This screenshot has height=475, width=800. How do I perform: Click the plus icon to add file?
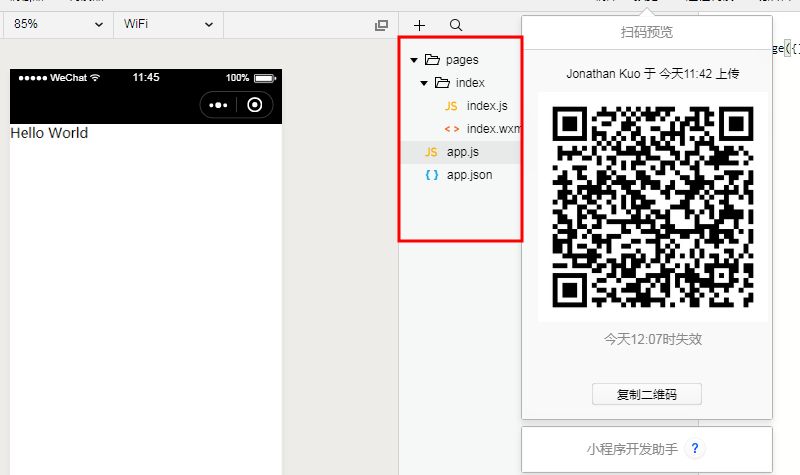(419, 25)
